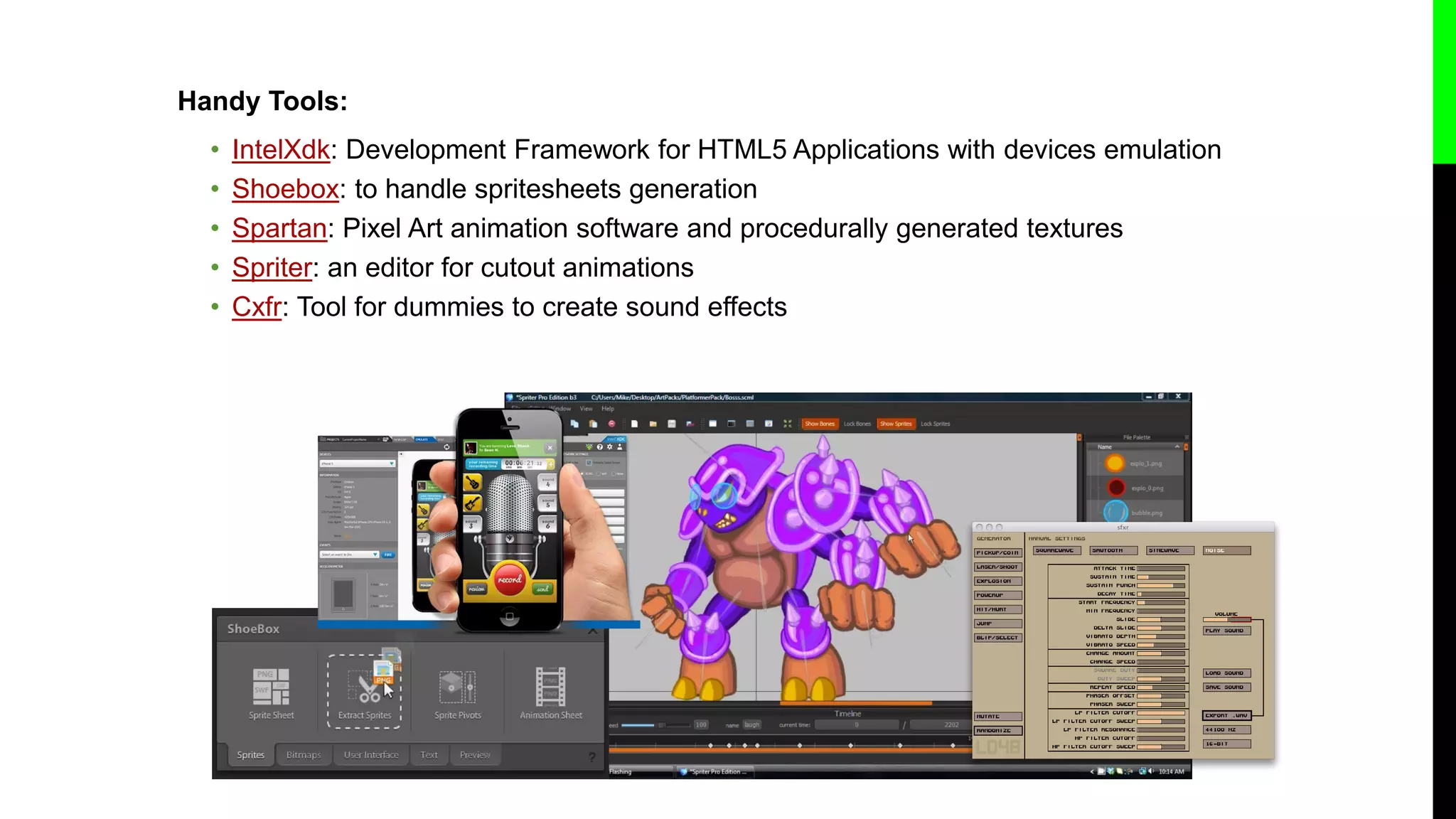
Task: Select SQUAREWAVE waveform in sfxr
Action: pos(1057,551)
